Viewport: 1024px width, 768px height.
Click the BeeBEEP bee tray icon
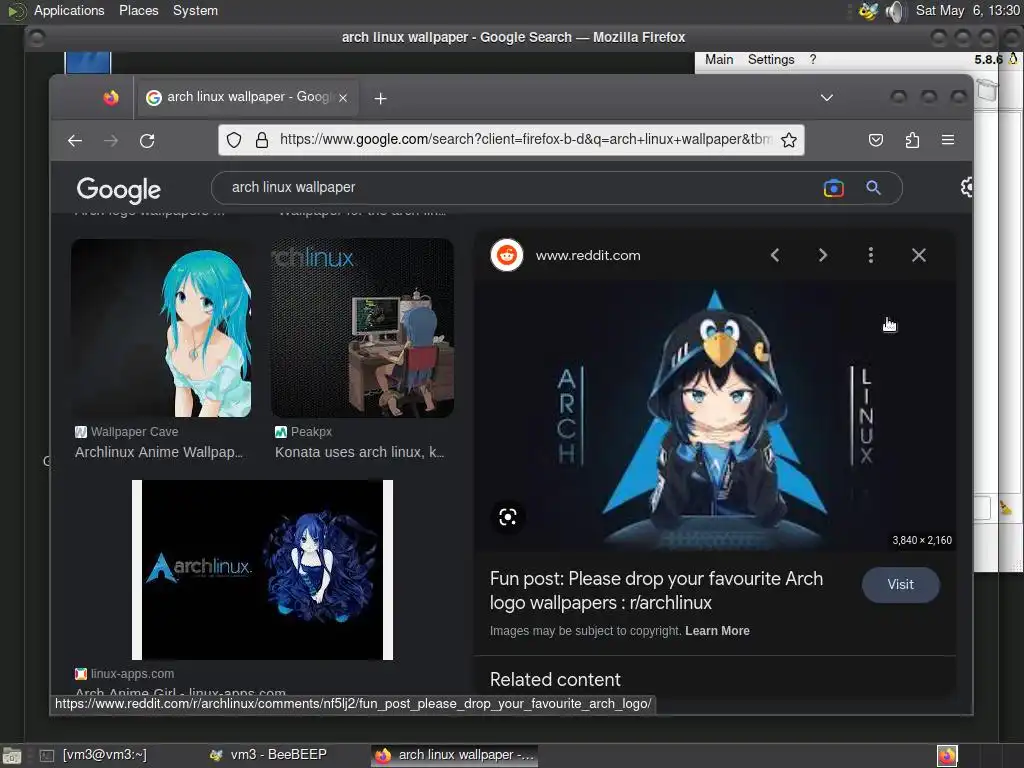(x=869, y=11)
